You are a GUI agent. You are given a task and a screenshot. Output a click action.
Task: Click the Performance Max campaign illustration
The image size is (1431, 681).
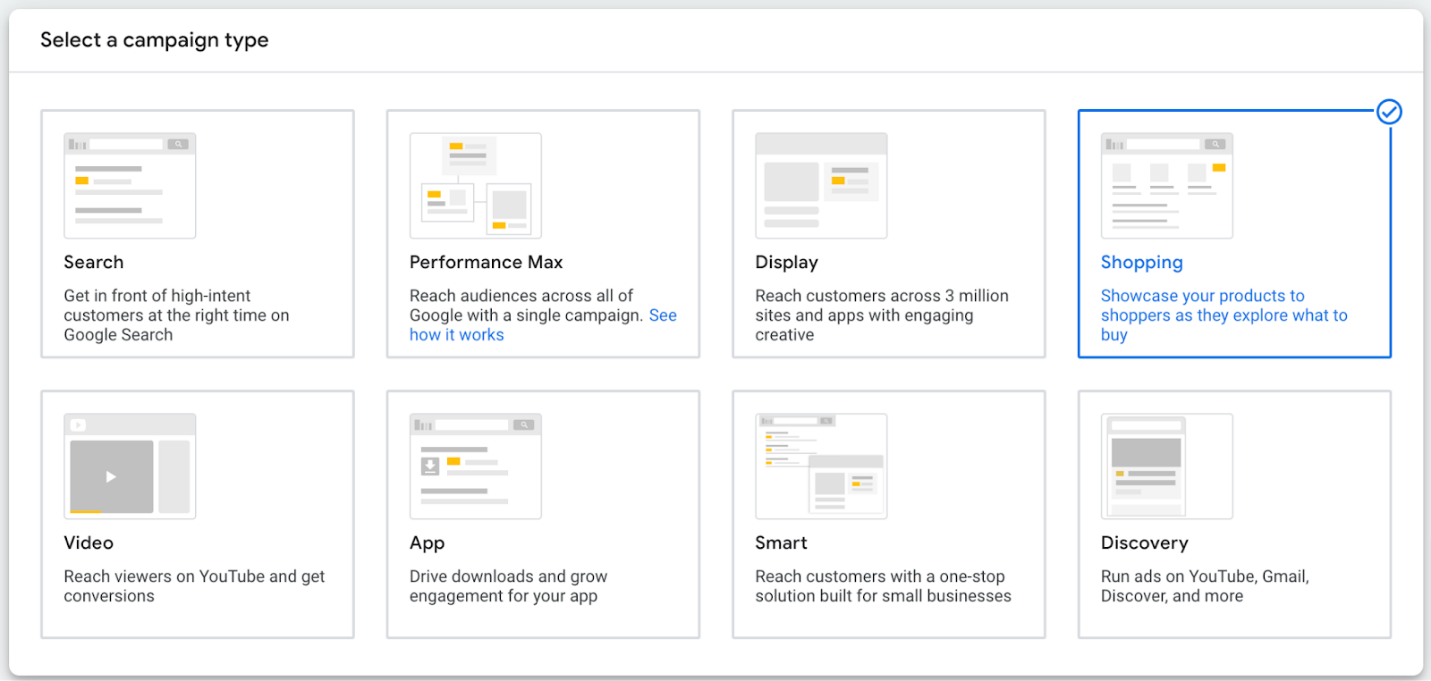coord(476,184)
